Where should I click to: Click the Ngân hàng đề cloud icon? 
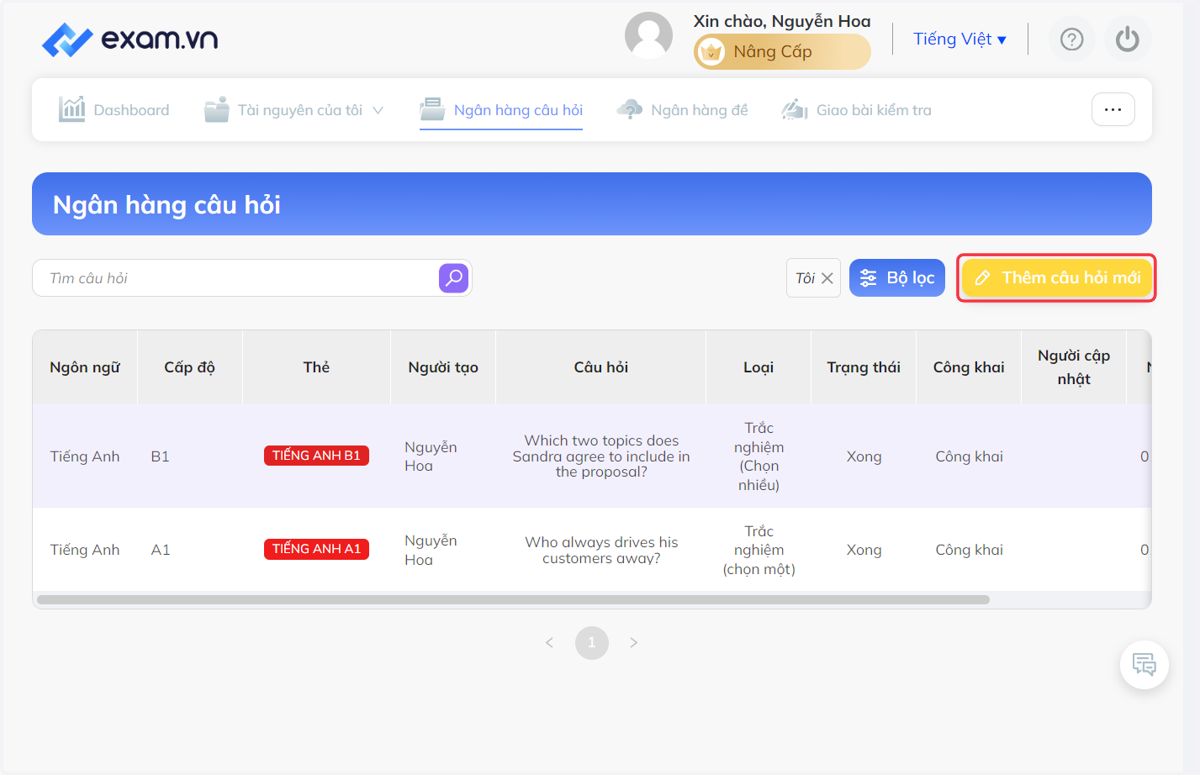(630, 109)
